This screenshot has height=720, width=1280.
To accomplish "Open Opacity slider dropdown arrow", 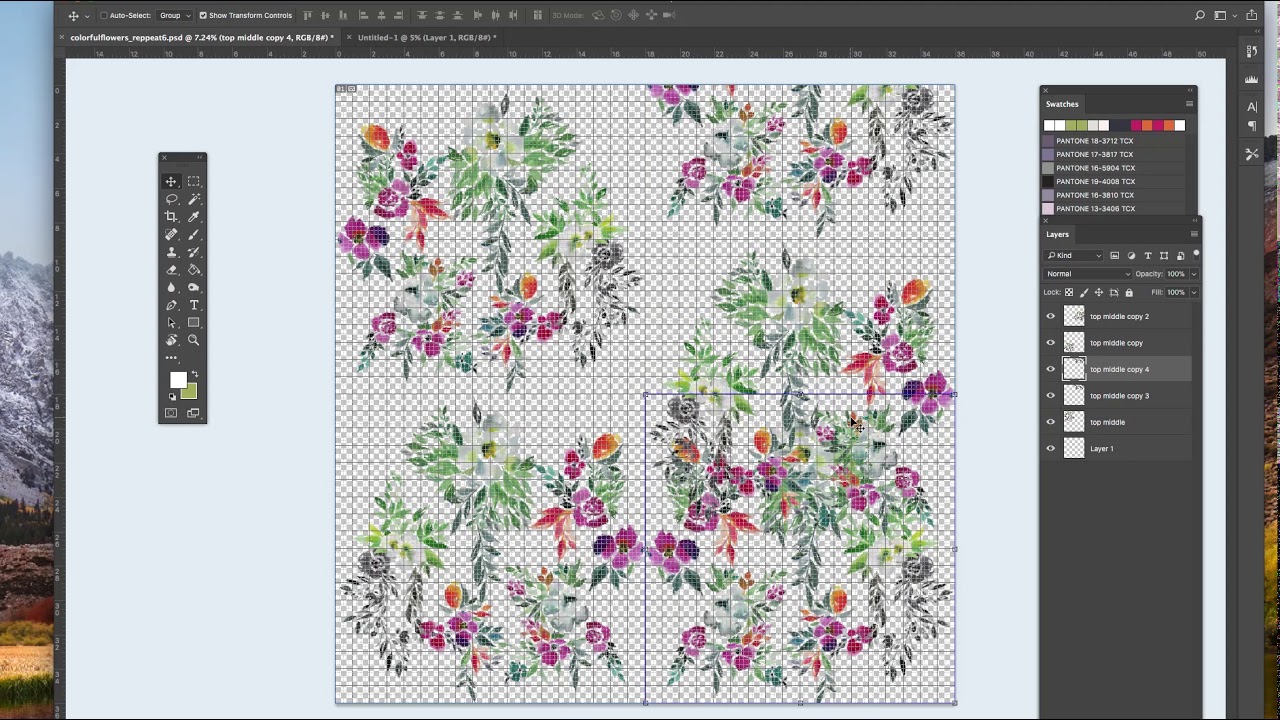I will [1194, 274].
